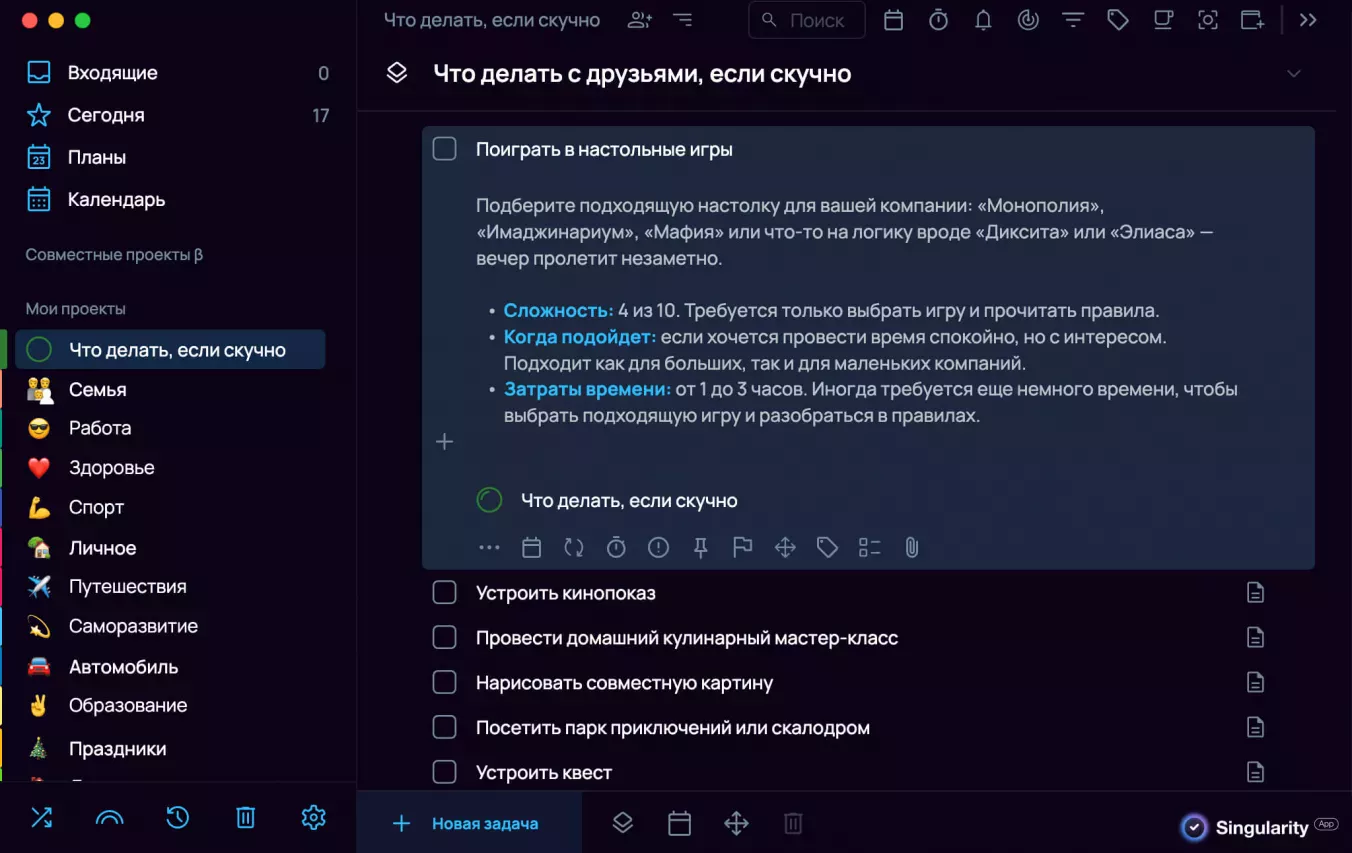
Task: Add block with plus below task note
Action: [x=444, y=441]
